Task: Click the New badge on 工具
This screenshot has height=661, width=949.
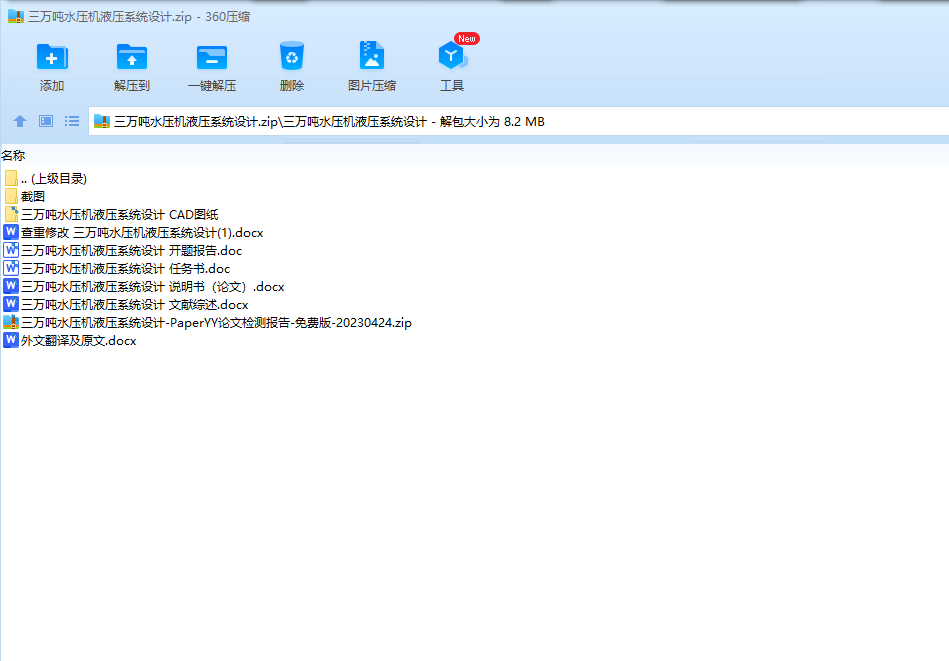Action: click(x=467, y=39)
